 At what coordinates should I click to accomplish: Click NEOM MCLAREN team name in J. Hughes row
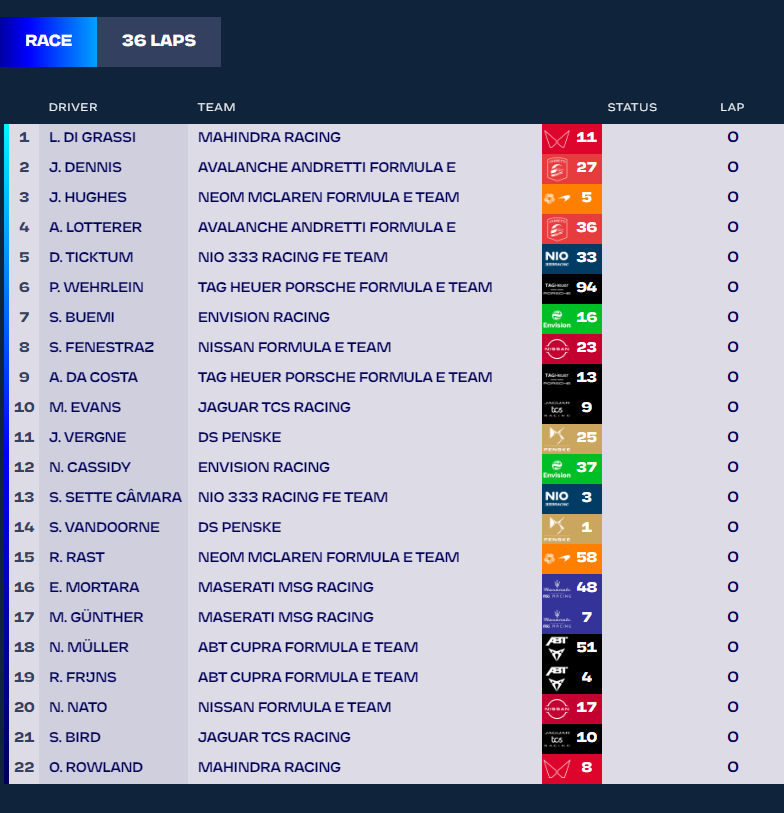[x=328, y=198]
